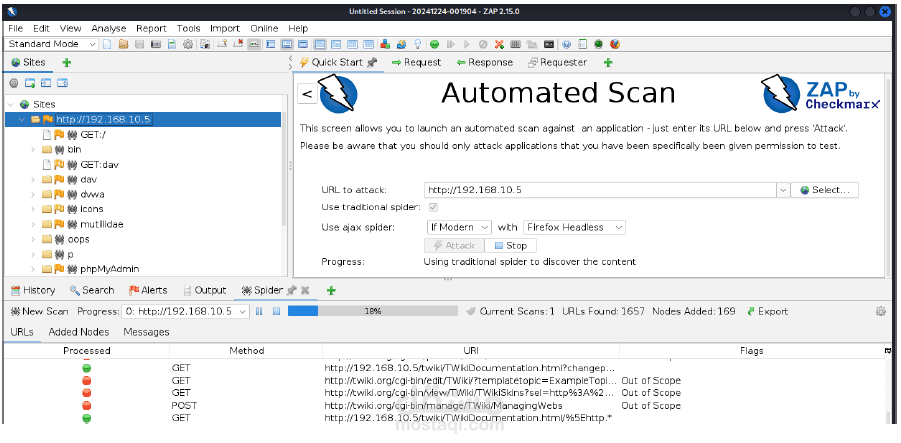This screenshot has width=901, height=443.
Task: Open Options via the gear toolbar icon
Action: 187,44
